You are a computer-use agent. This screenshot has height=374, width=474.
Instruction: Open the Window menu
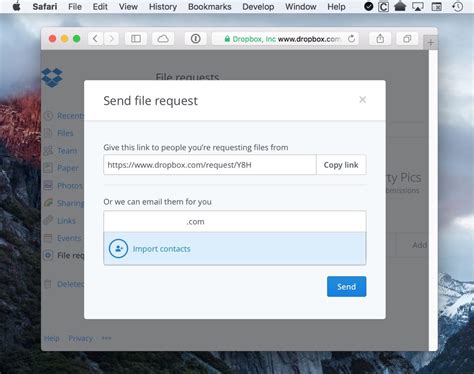pos(300,7)
